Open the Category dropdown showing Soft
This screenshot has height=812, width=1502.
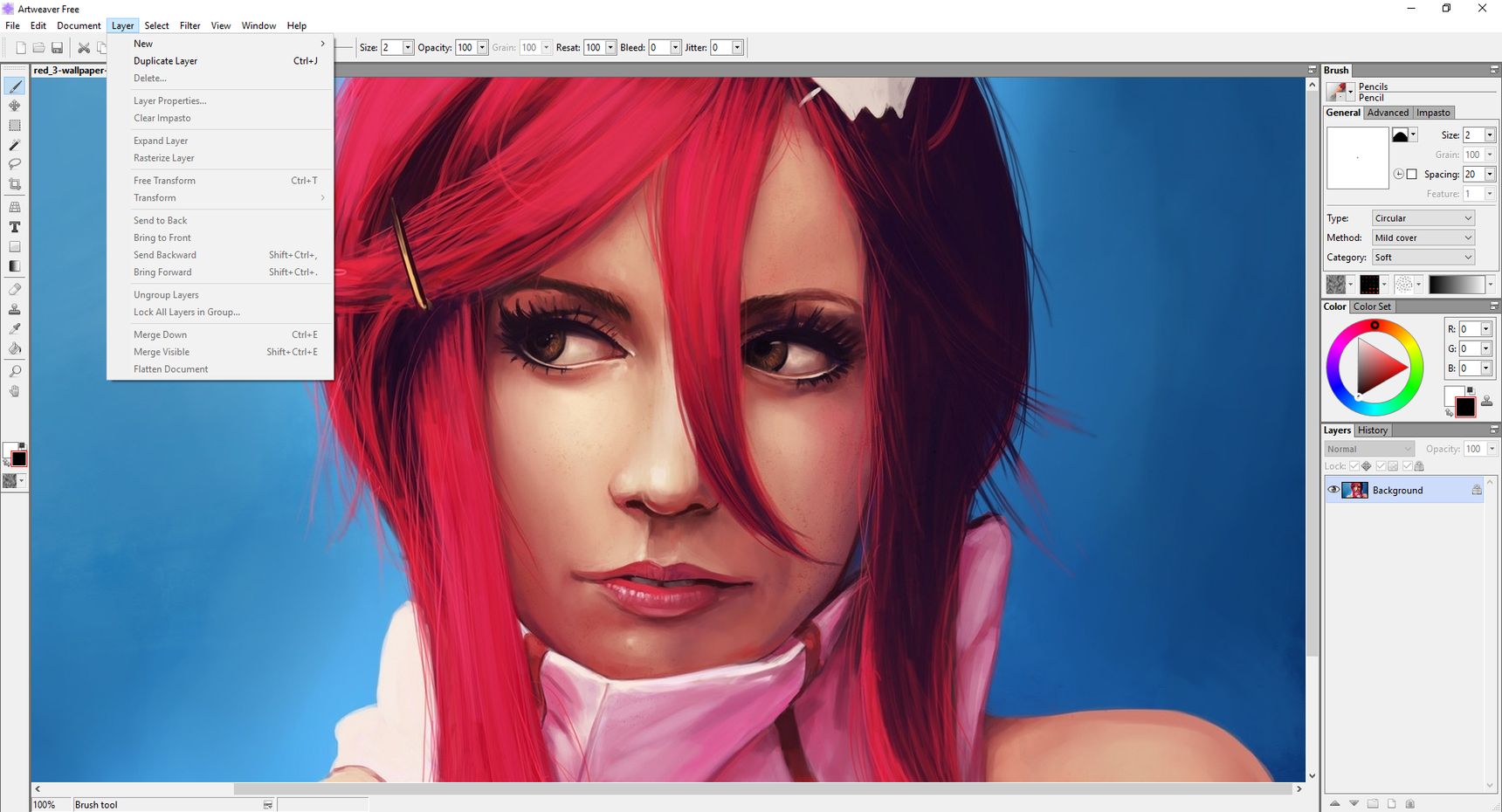point(1423,258)
